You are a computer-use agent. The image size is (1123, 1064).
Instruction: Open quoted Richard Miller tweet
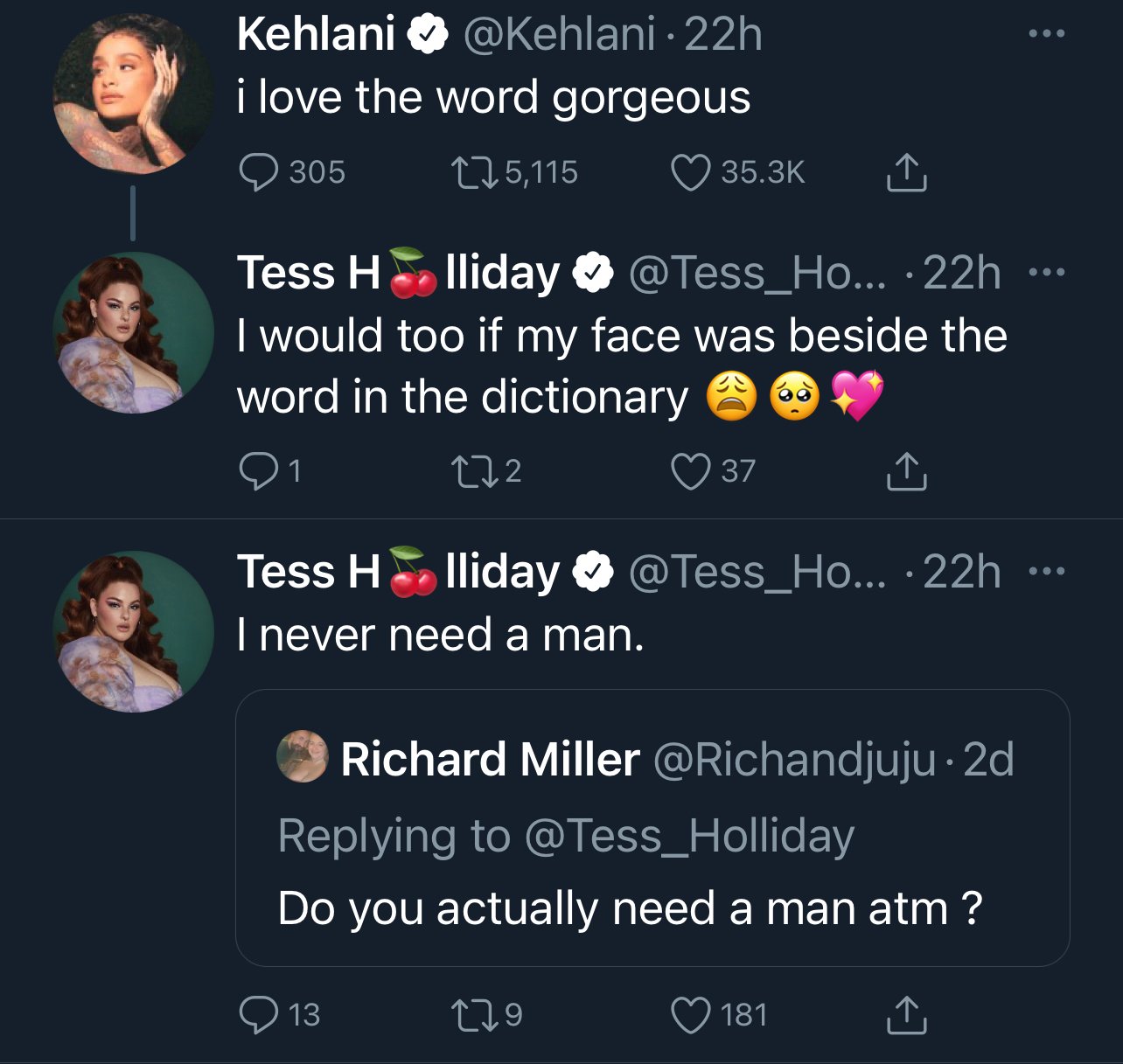click(652, 828)
